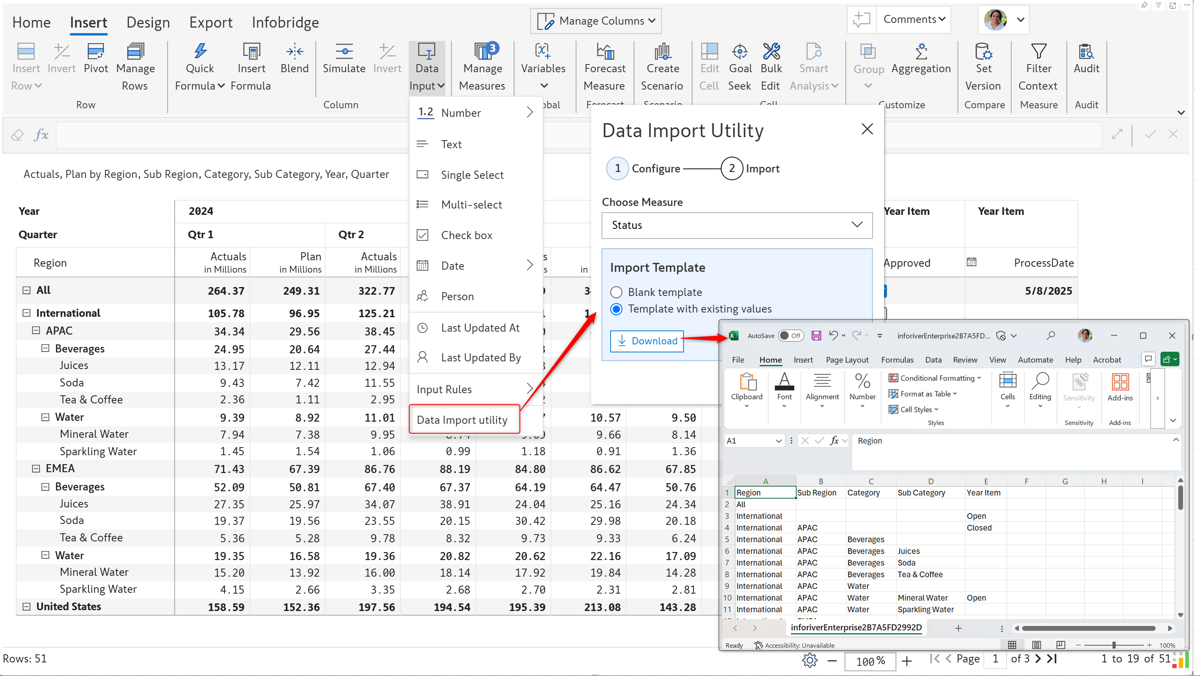
Task: Switch to the Design tab
Action: pyautogui.click(x=148, y=22)
